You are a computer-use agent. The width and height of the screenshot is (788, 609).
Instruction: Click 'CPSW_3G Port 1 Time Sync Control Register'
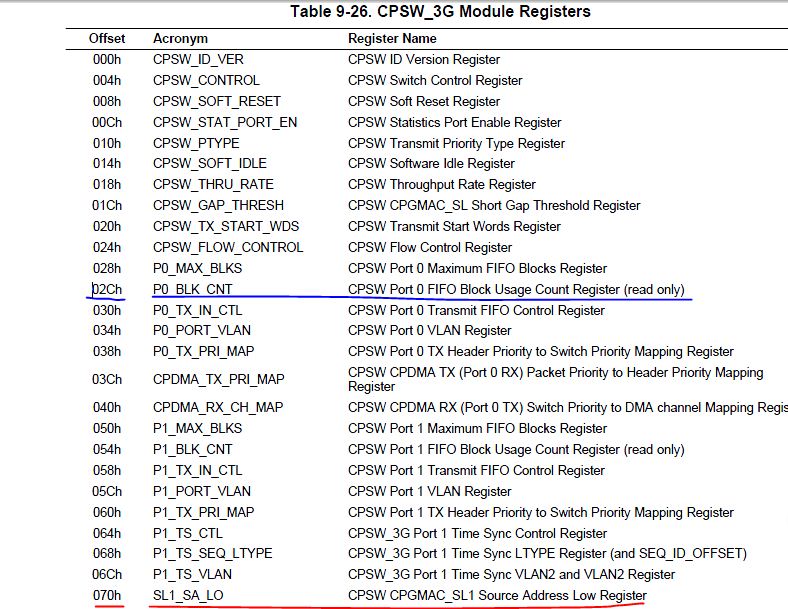[x=477, y=534]
